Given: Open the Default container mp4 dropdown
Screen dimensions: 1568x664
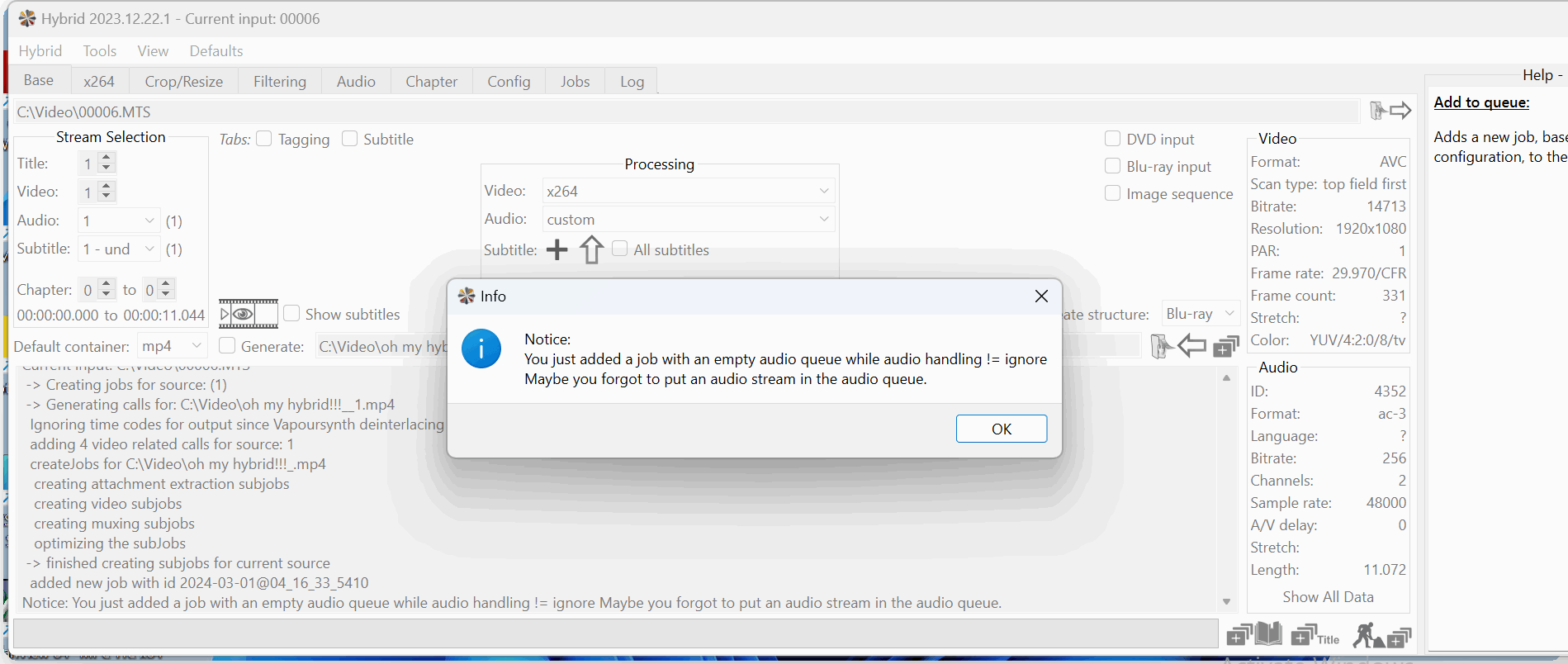Looking at the screenshot, I should pyautogui.click(x=171, y=346).
